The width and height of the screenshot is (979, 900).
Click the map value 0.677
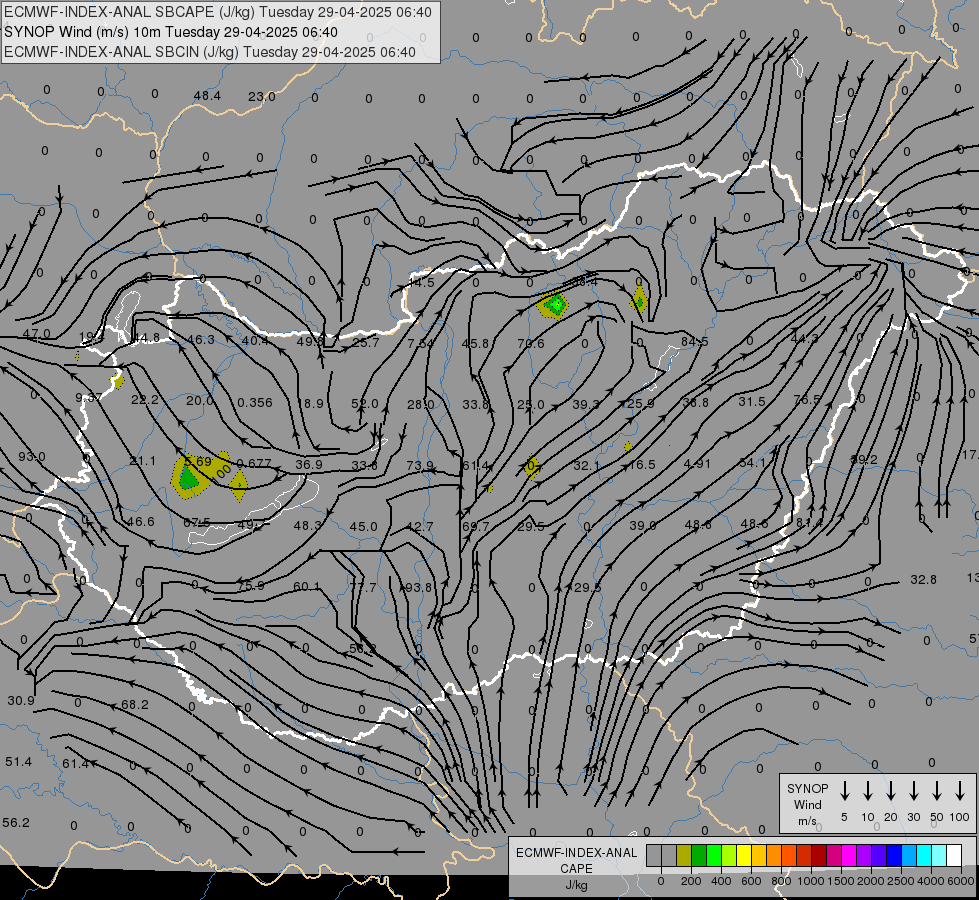click(x=254, y=463)
